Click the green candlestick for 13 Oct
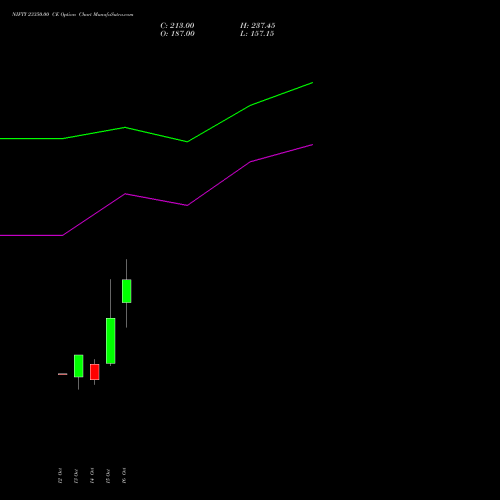Screen dimensions: 500x500 pyautogui.click(x=79, y=366)
